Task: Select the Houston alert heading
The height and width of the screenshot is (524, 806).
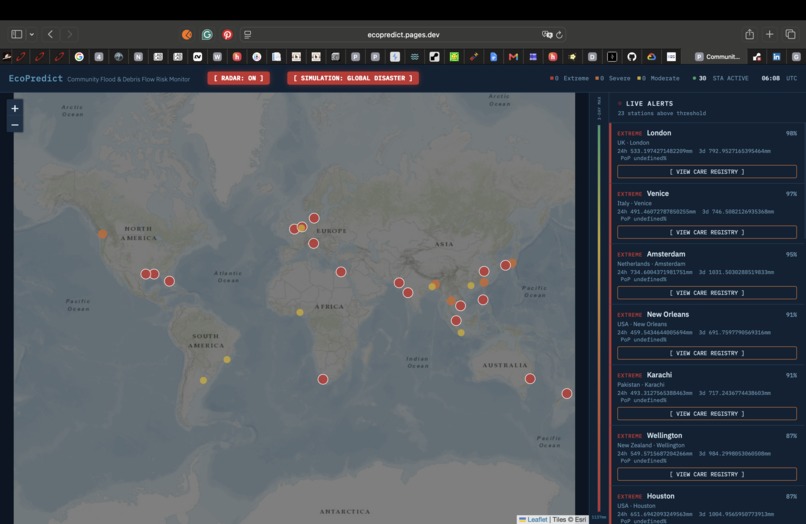Action: click(x=660, y=496)
